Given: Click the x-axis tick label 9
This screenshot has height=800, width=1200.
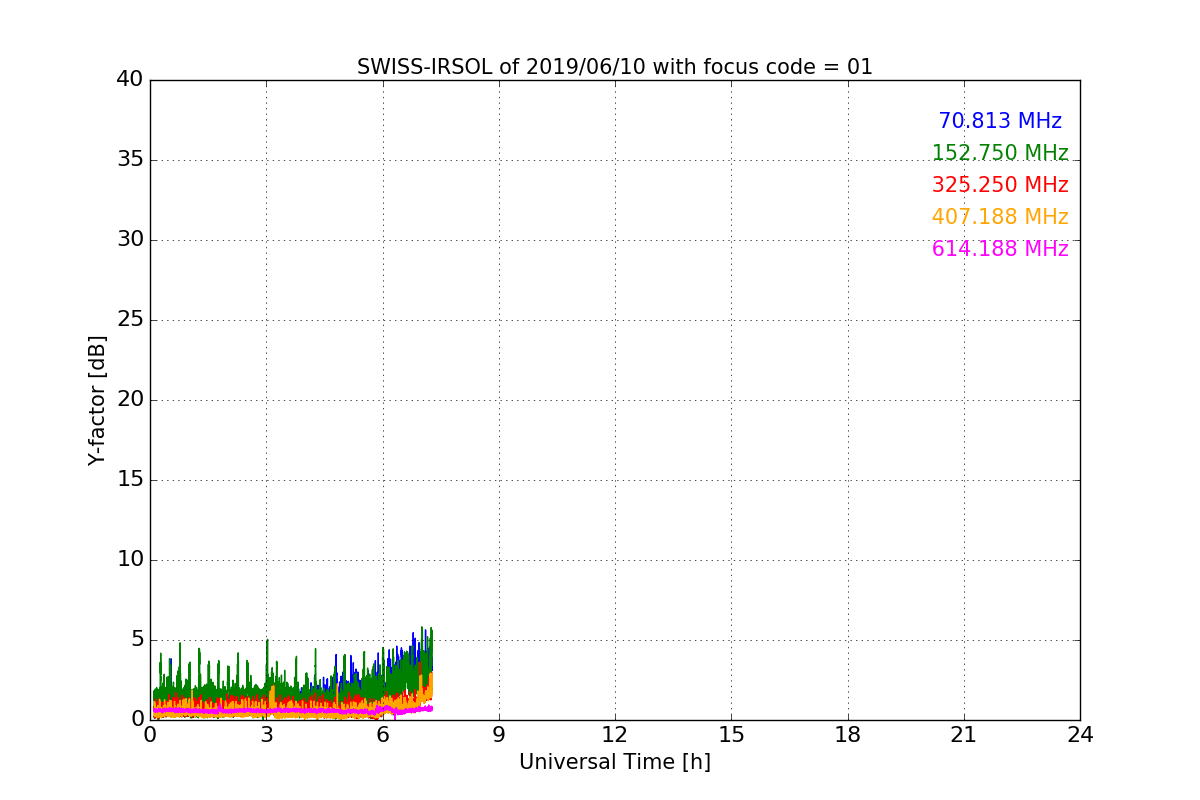Looking at the screenshot, I should (499, 735).
